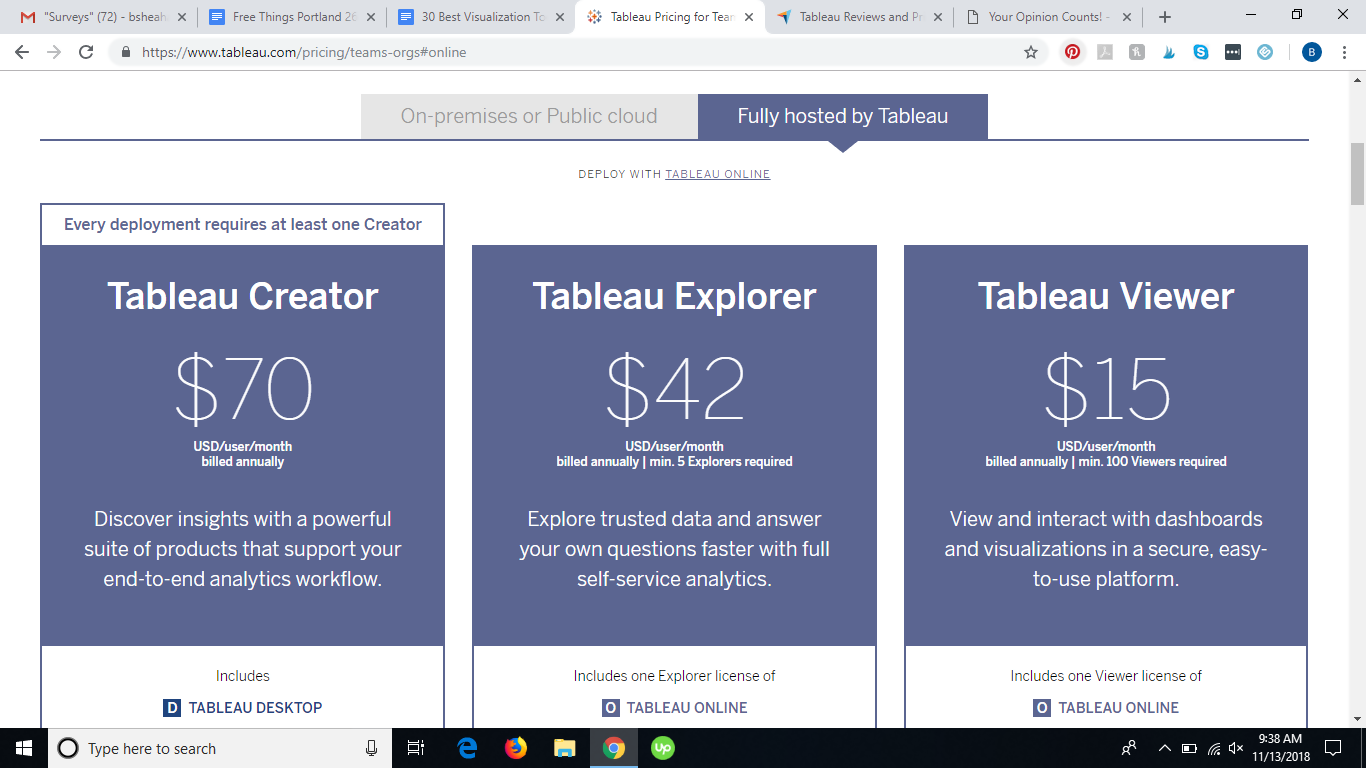Click the Tableau Viewer heading
The height and width of the screenshot is (768, 1366).
(x=1106, y=297)
